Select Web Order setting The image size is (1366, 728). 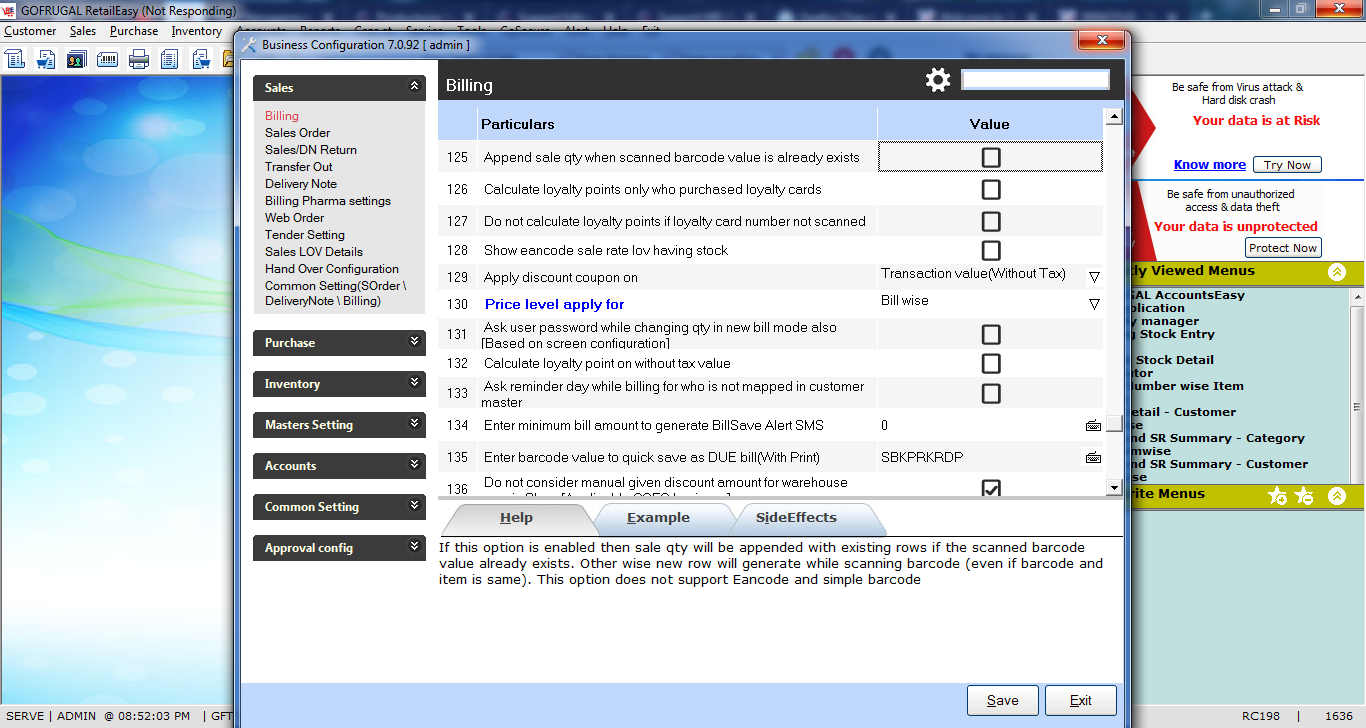click(x=295, y=218)
